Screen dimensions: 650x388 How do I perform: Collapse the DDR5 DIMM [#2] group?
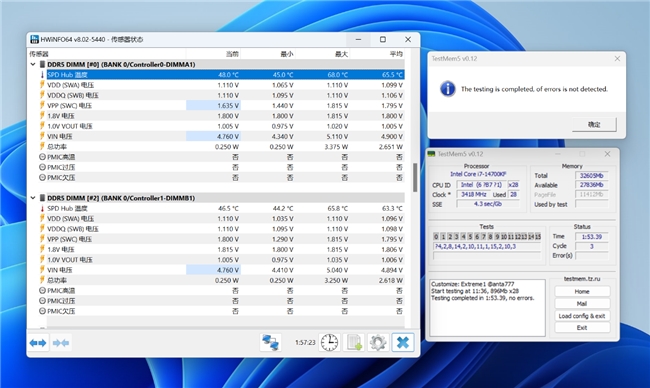[33, 198]
